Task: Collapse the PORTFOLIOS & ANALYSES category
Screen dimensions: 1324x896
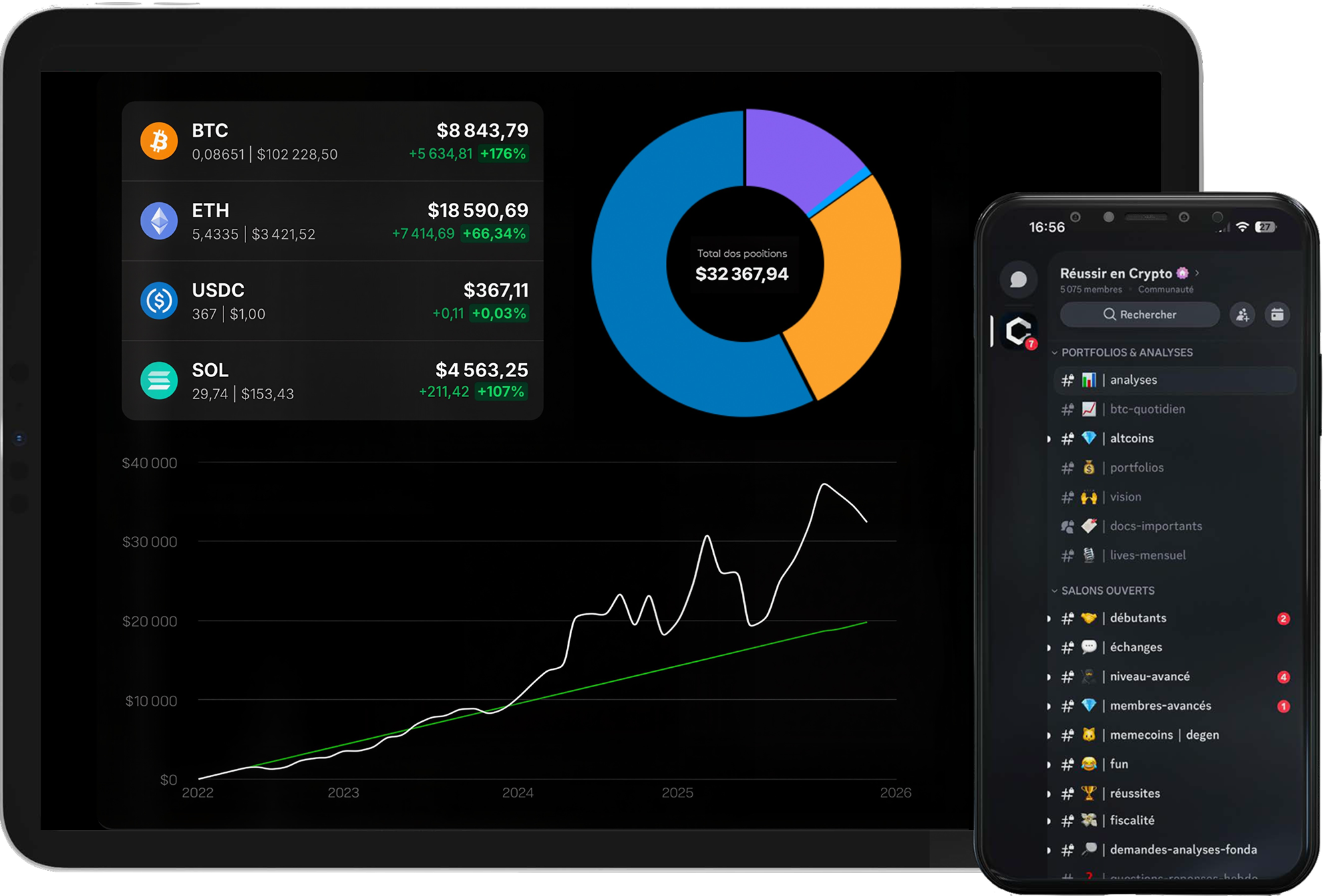Action: [1126, 353]
